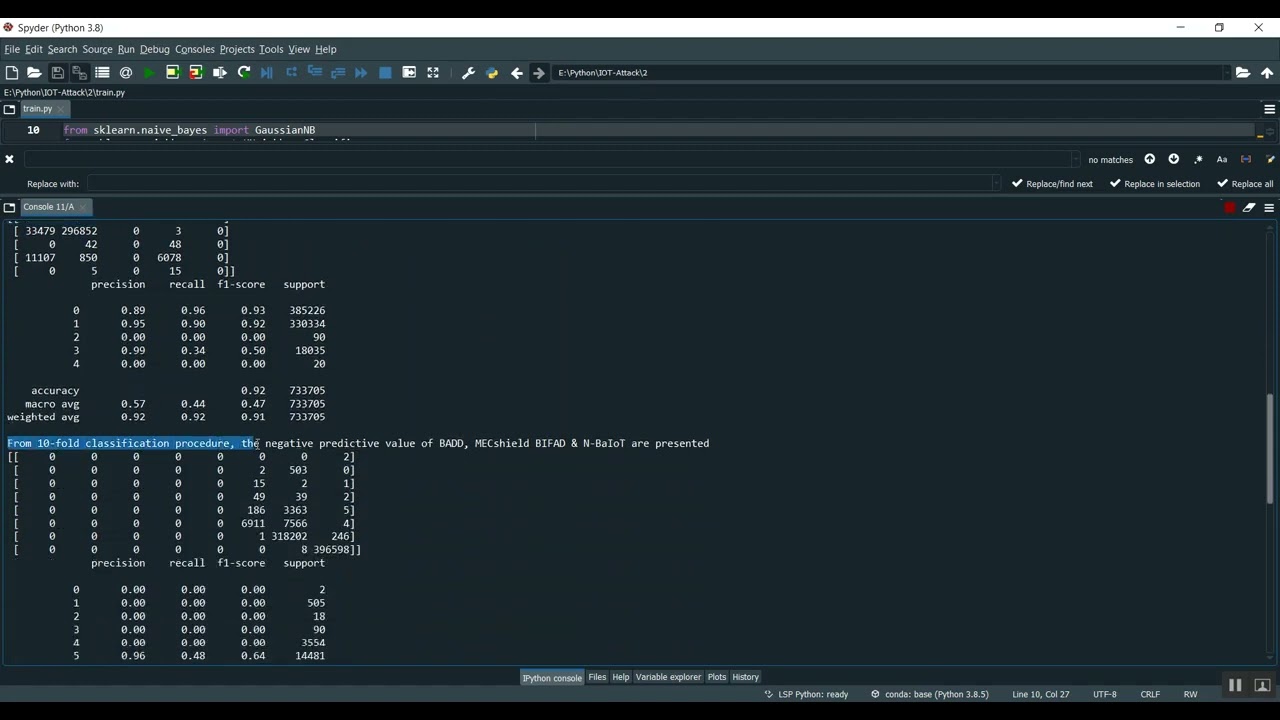
Task: Click the @ symbol finder icon
Action: pos(126,73)
